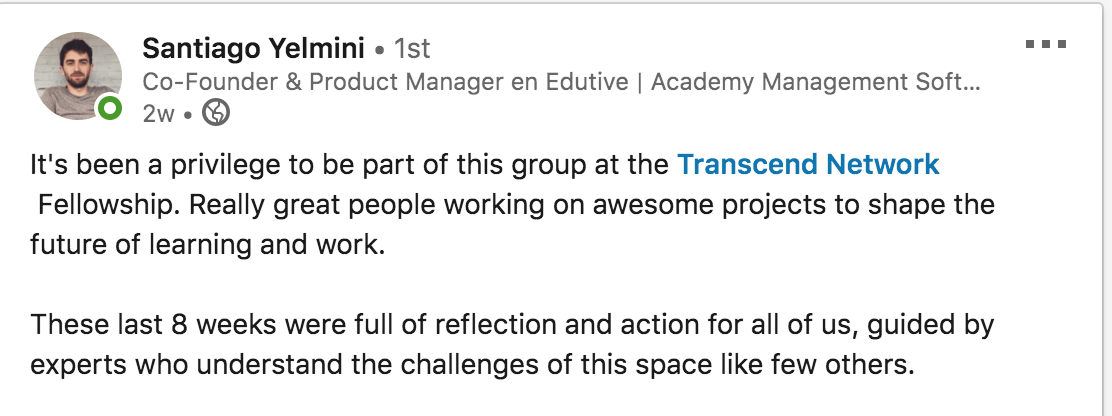Screen dimensions: 1112x416
Task: Open the Santiago Yelmini name link
Action: coord(253,49)
